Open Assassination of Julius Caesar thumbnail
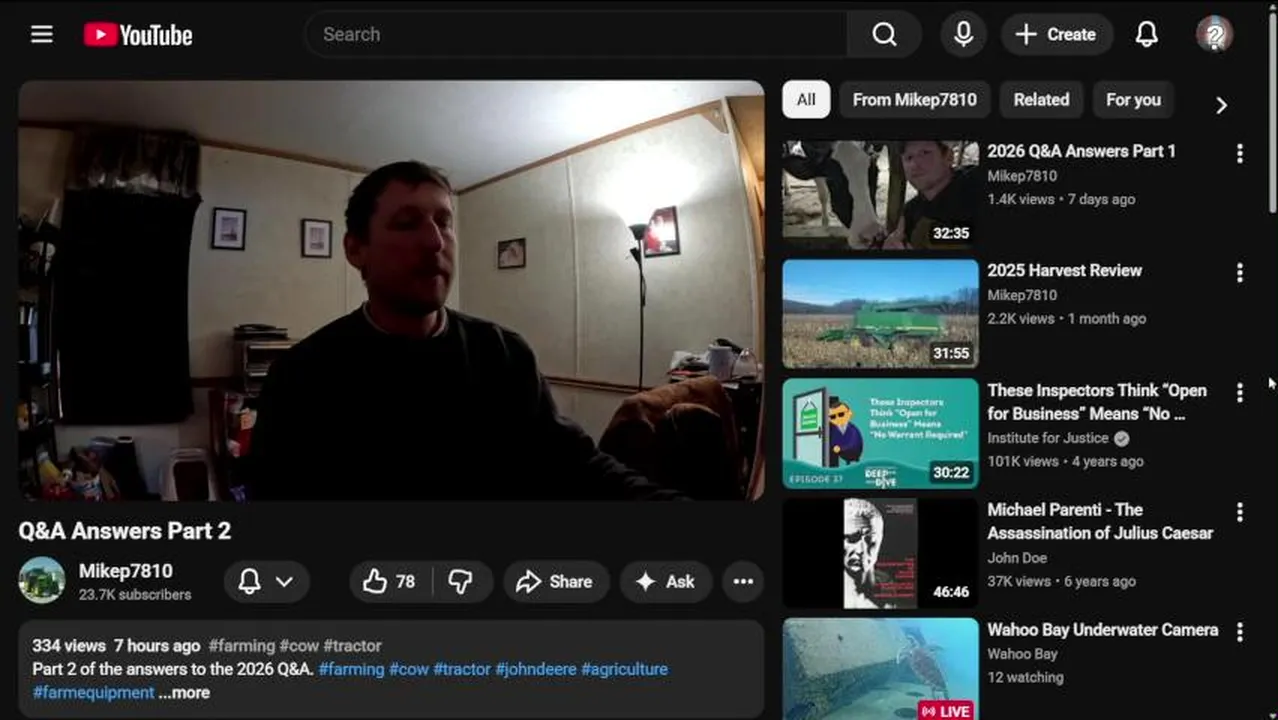Image resolution: width=1278 pixels, height=720 pixels. [880, 553]
